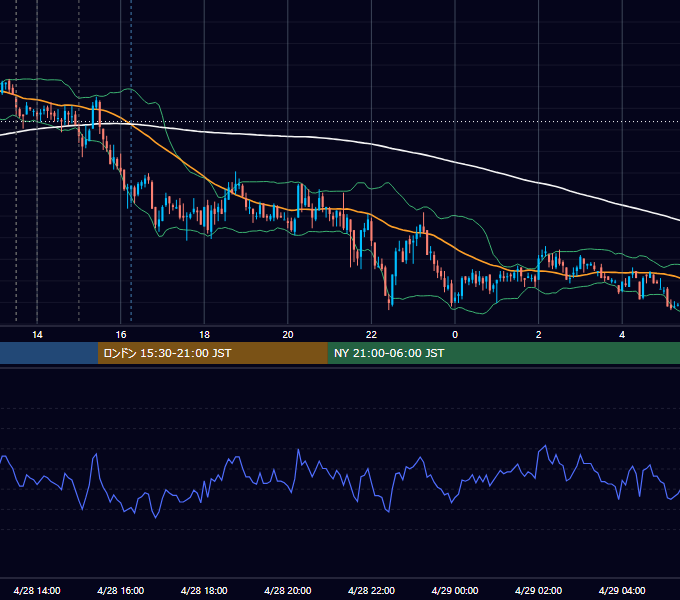Click the 20 hour axis label
Viewport: 680px width, 600px height.
(288, 335)
